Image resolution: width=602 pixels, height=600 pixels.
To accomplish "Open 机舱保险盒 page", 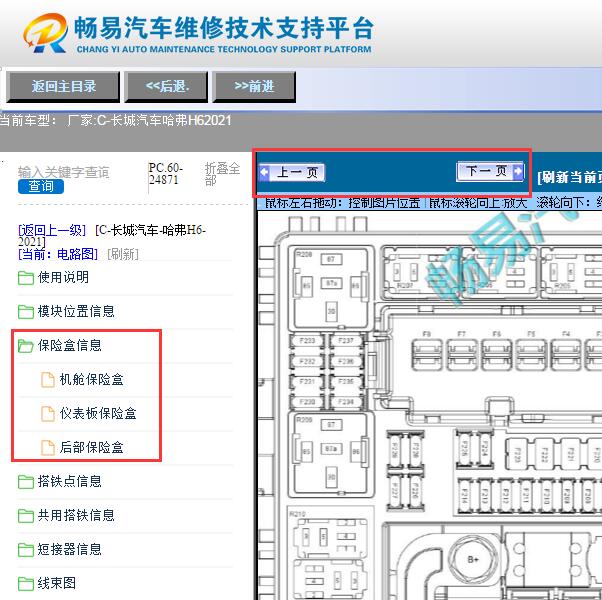I will coord(91,379).
